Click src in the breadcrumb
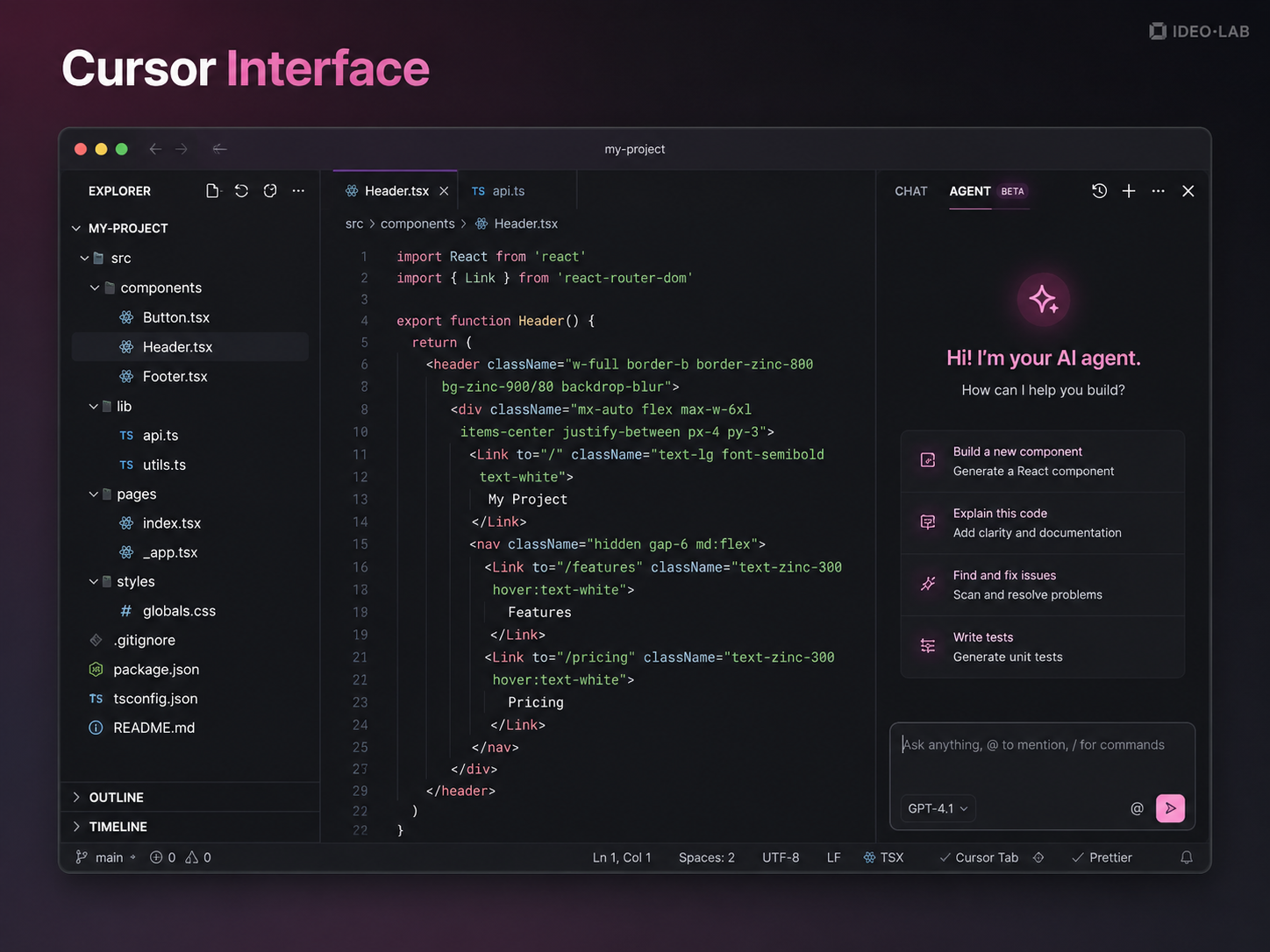1270x952 pixels. point(354,224)
